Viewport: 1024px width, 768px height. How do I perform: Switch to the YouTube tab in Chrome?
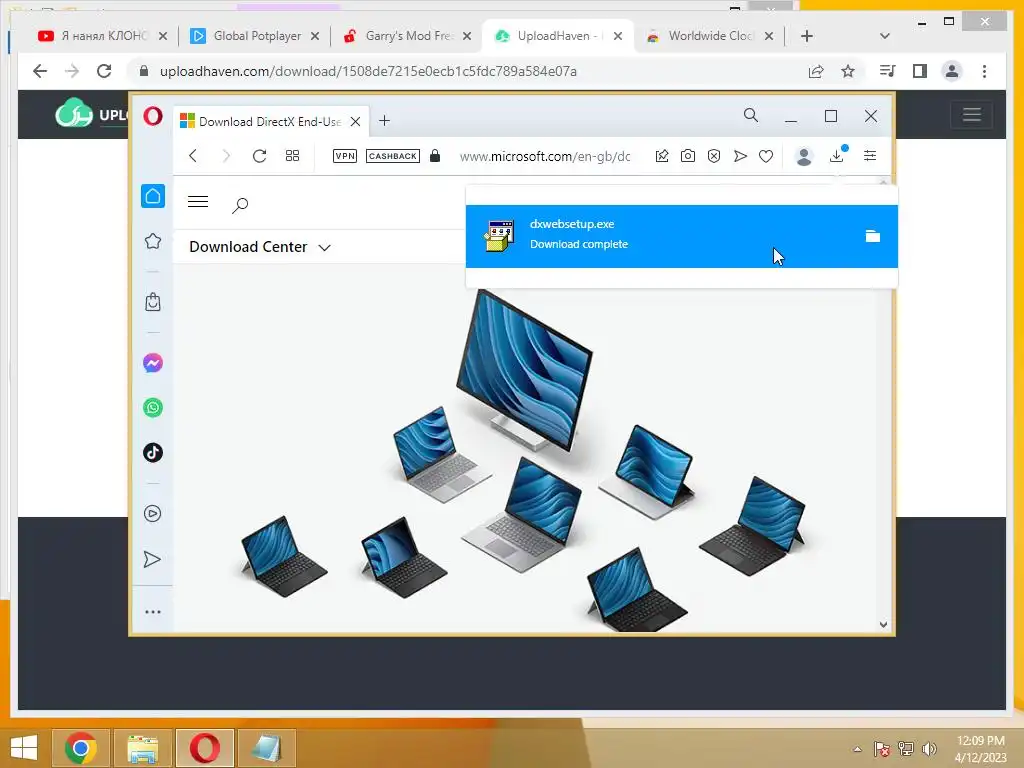tap(102, 36)
